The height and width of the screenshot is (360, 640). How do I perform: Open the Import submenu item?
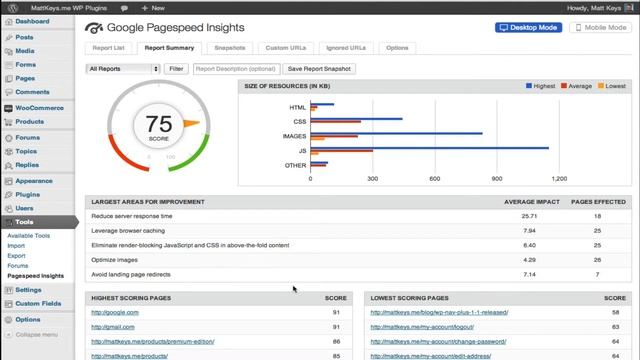pos(16,246)
